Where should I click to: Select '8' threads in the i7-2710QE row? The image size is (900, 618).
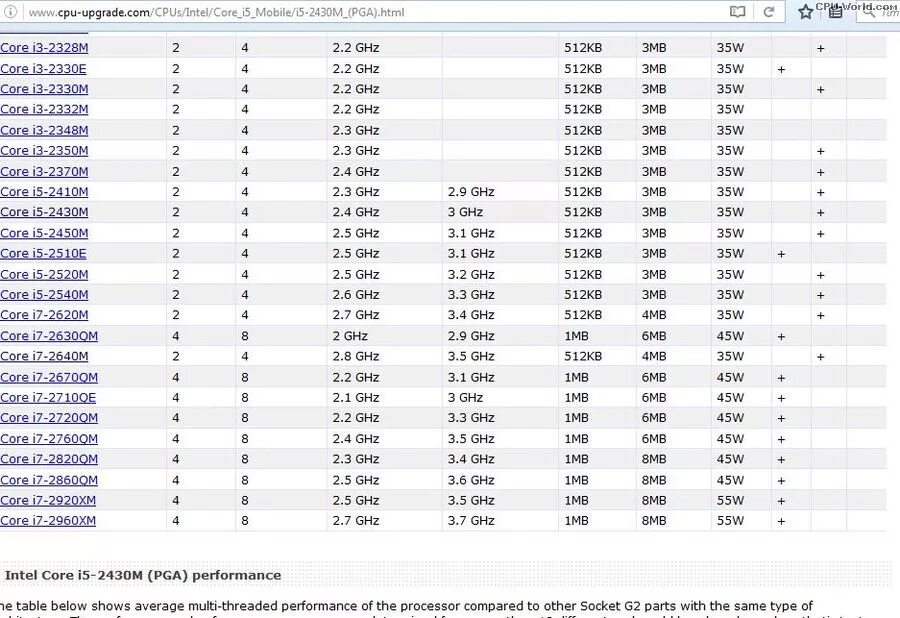click(x=245, y=397)
